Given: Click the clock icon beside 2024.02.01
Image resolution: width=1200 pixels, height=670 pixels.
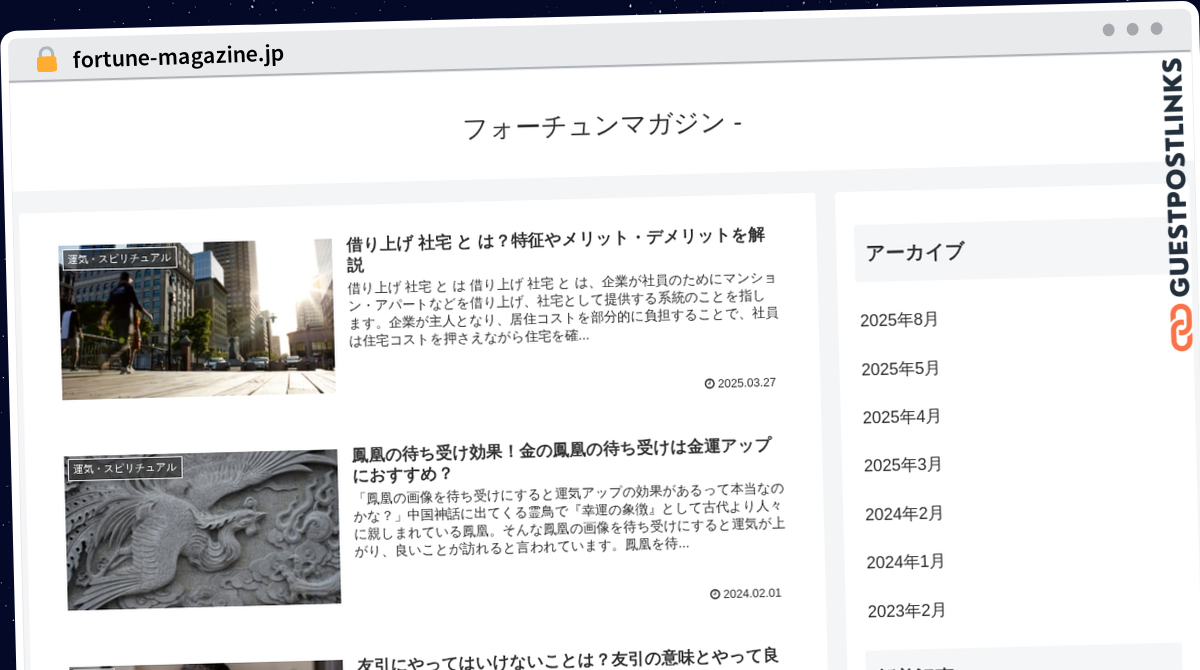Looking at the screenshot, I should pos(715,594).
